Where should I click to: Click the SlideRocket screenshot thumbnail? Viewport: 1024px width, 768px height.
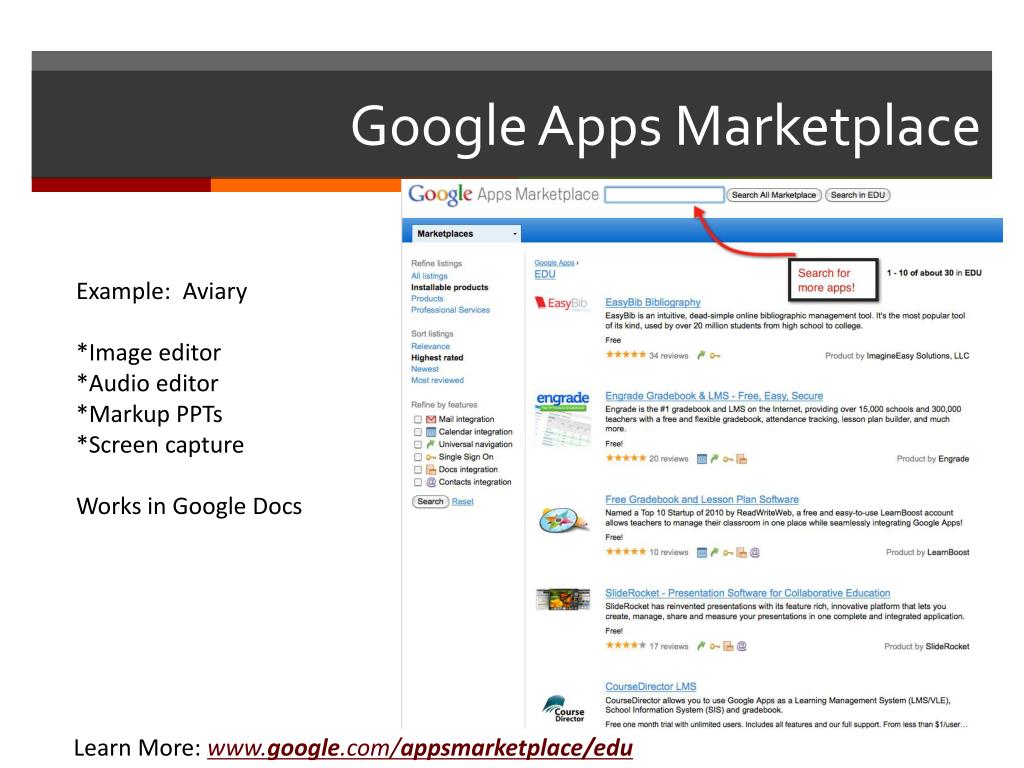pyautogui.click(x=562, y=600)
